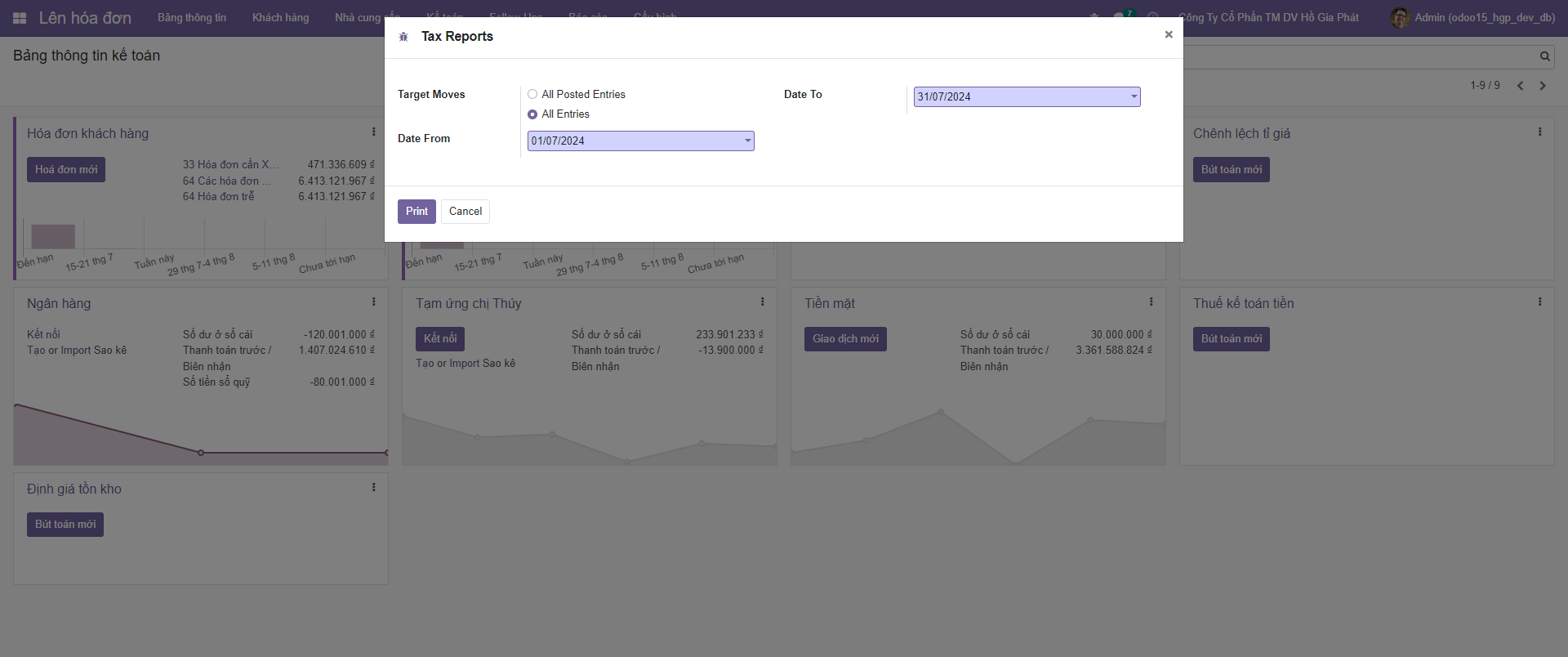The height and width of the screenshot is (657, 1568).
Task: Open the kebab menu on Tiền mặt card
Action: (1151, 302)
